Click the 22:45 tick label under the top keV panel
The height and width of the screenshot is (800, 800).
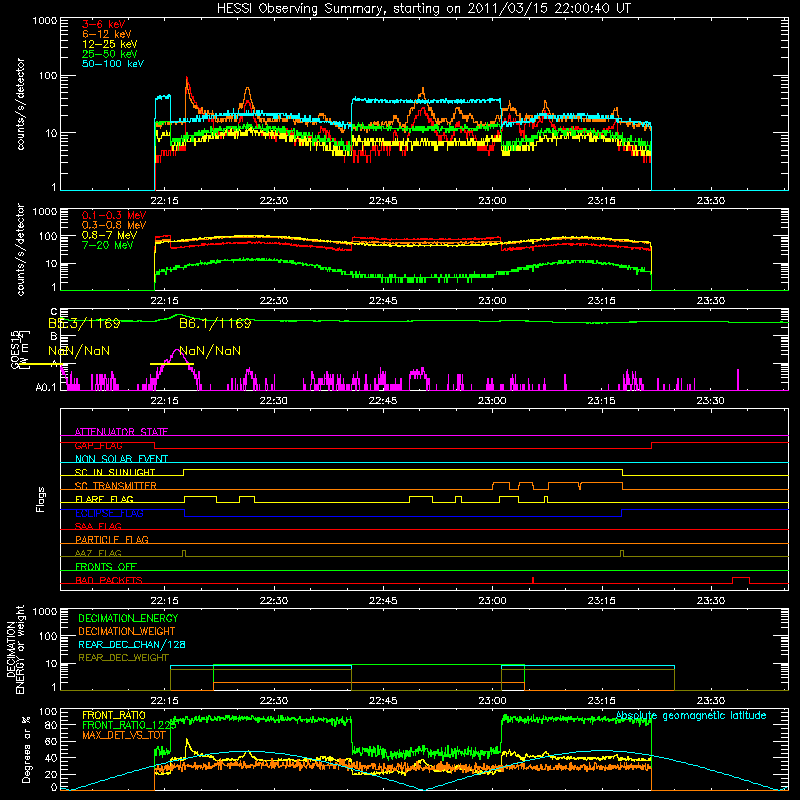383,201
